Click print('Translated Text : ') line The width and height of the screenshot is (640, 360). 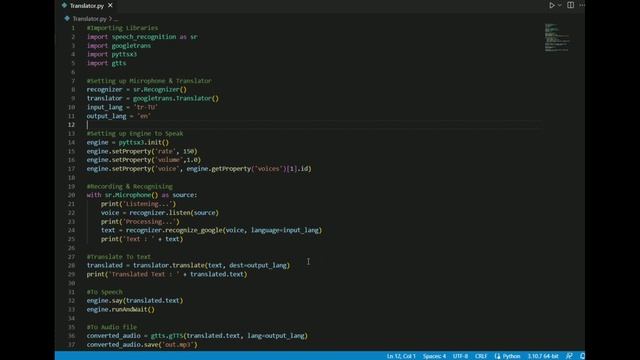167,274
